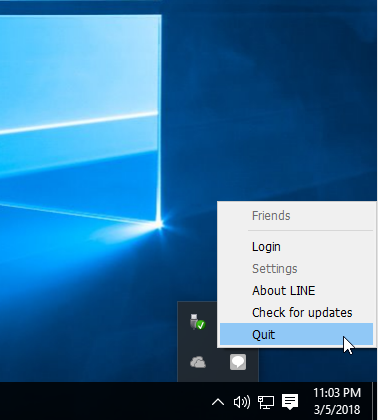Click the taskbar clock showing 11:03 PM

pyautogui.click(x=337, y=393)
